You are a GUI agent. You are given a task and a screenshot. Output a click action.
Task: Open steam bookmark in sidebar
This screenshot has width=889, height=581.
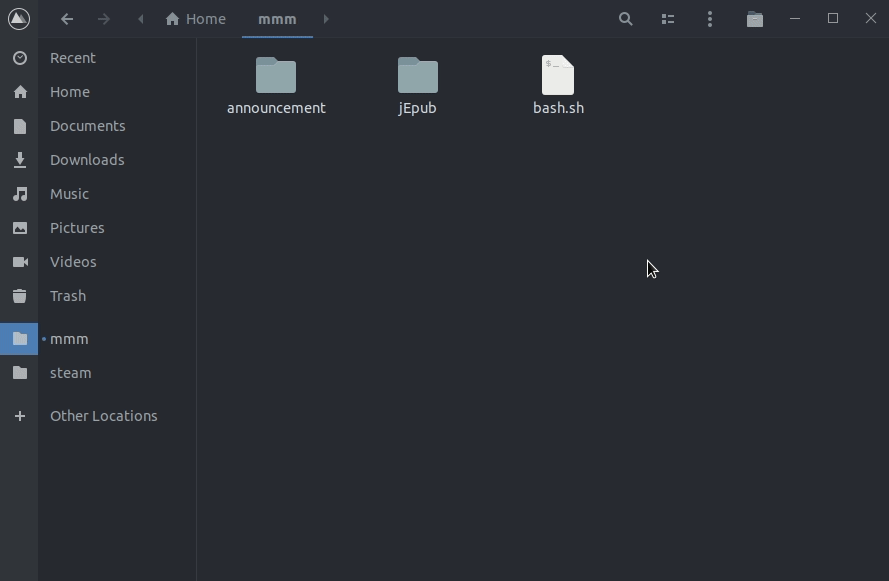70,373
